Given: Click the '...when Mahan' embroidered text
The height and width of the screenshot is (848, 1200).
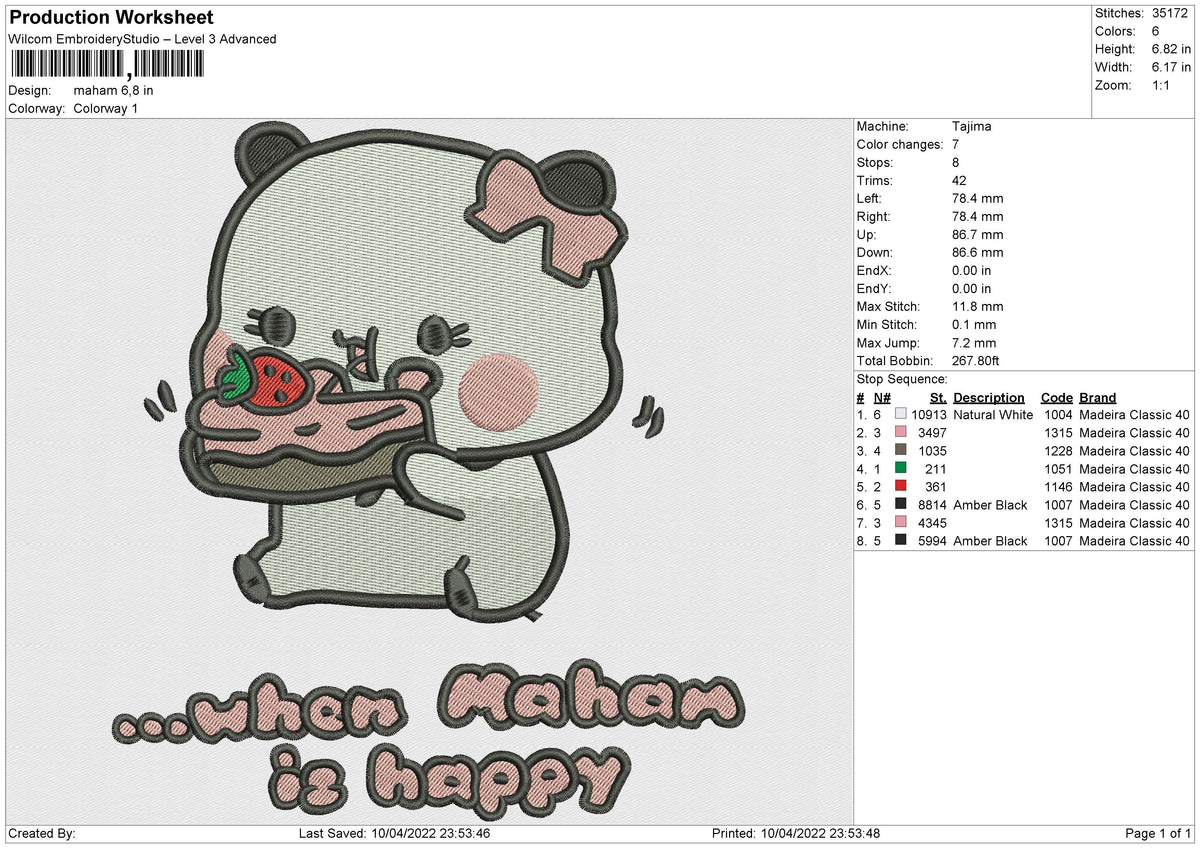Looking at the screenshot, I should 426,708.
